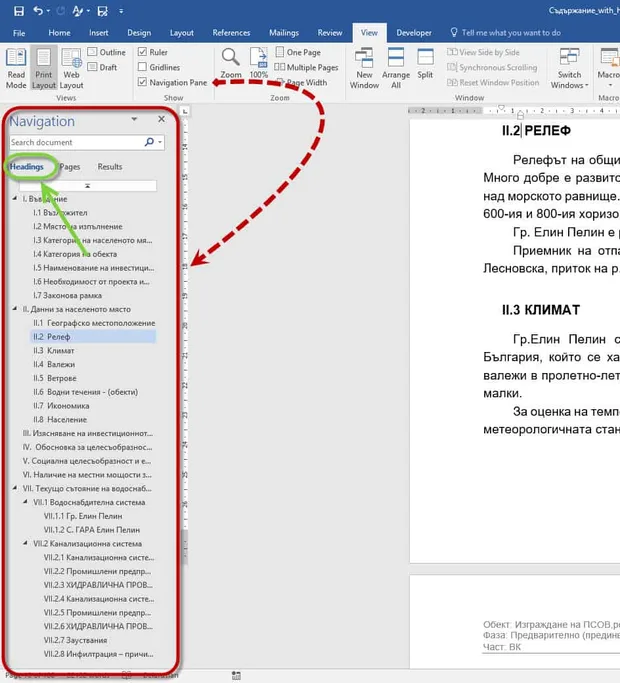
Task: Click the Save icon in quick access toolbar
Action: [19, 11]
